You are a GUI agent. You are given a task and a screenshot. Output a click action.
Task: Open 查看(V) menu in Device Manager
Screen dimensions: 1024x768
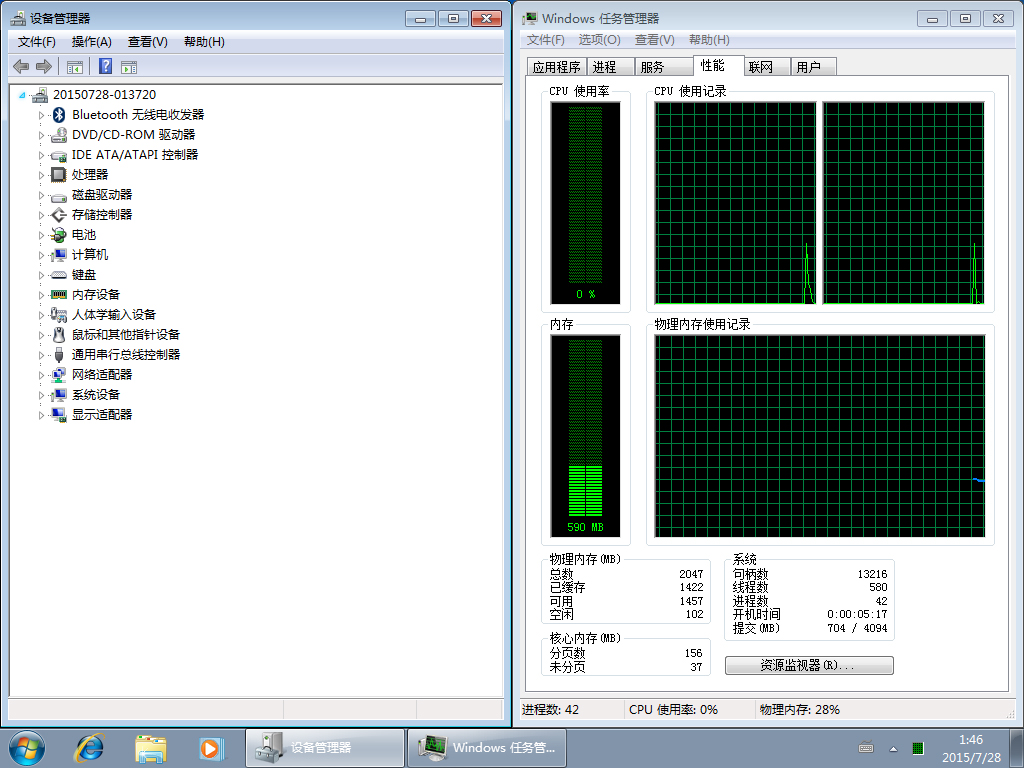point(148,42)
